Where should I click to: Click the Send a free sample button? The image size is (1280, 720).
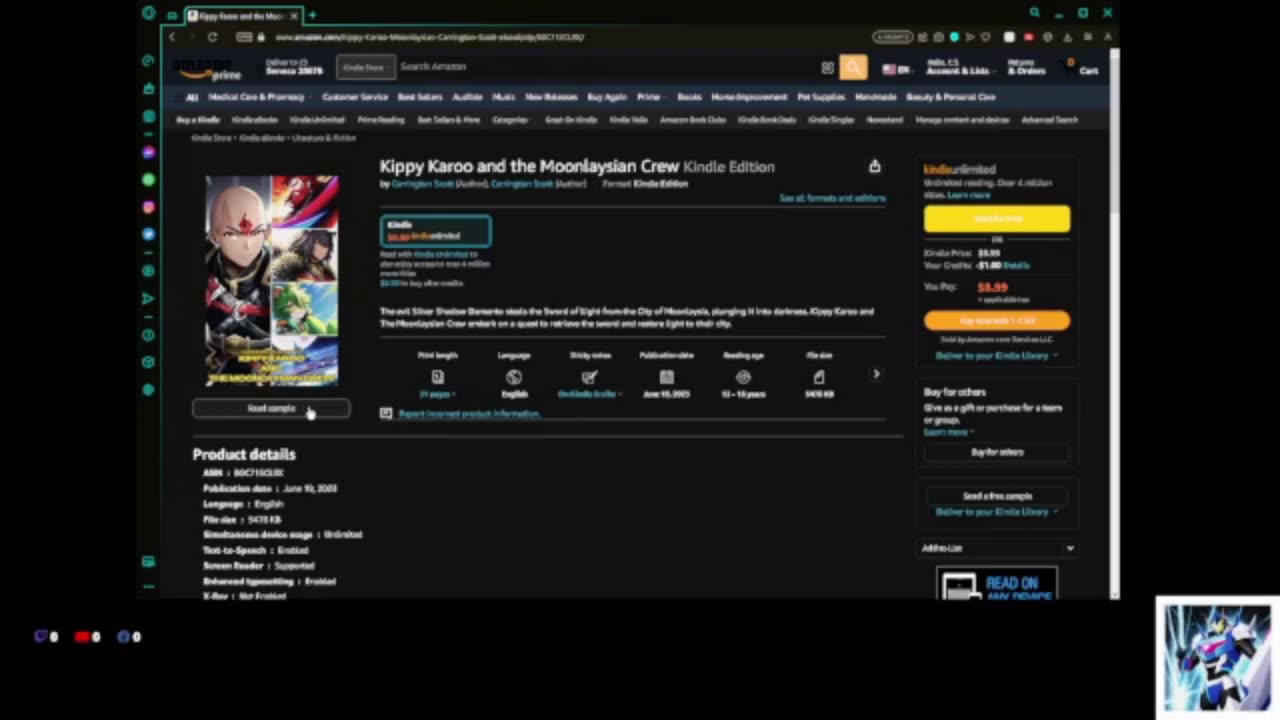coord(997,496)
